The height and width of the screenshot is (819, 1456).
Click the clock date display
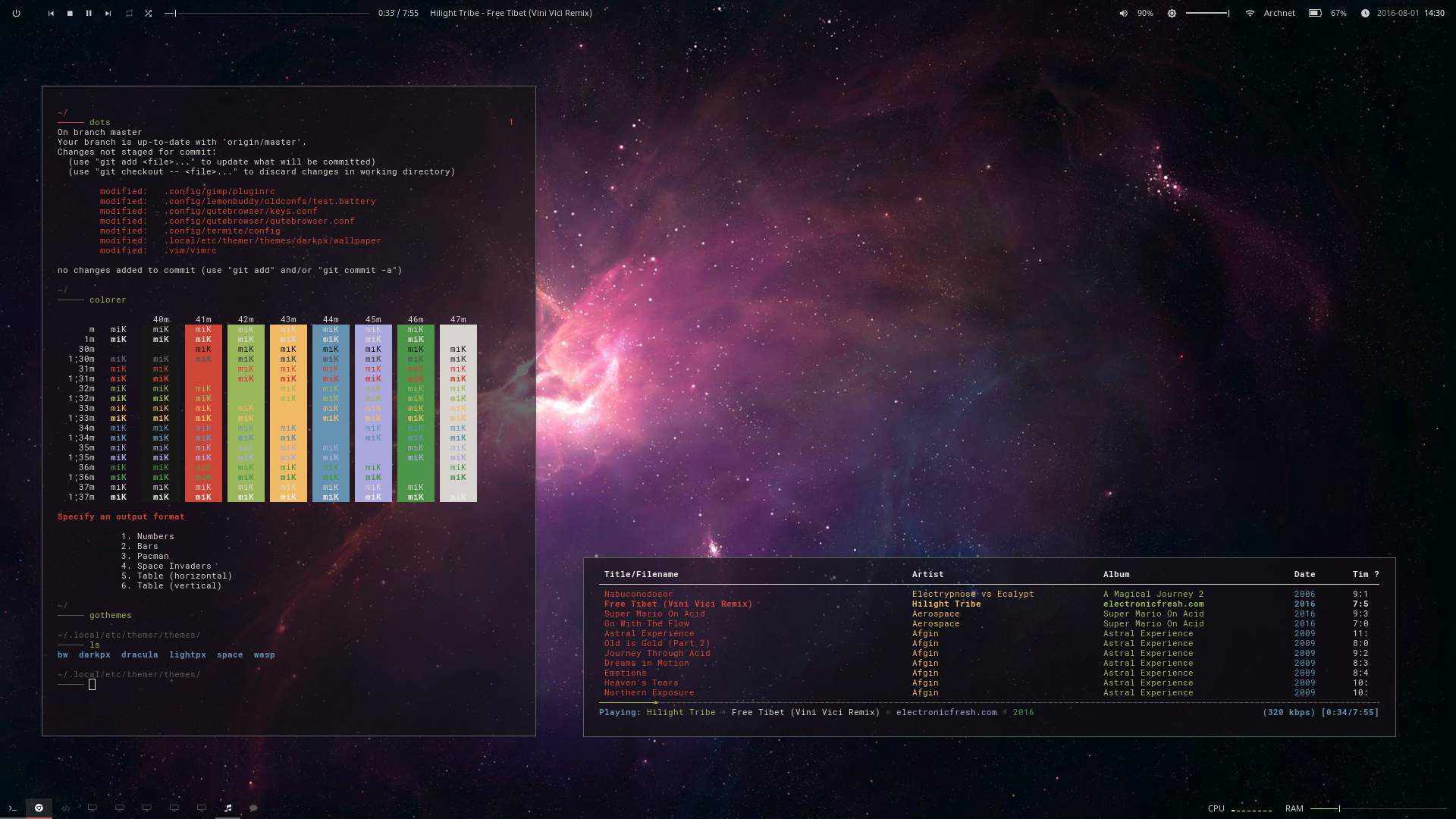tap(1397, 13)
